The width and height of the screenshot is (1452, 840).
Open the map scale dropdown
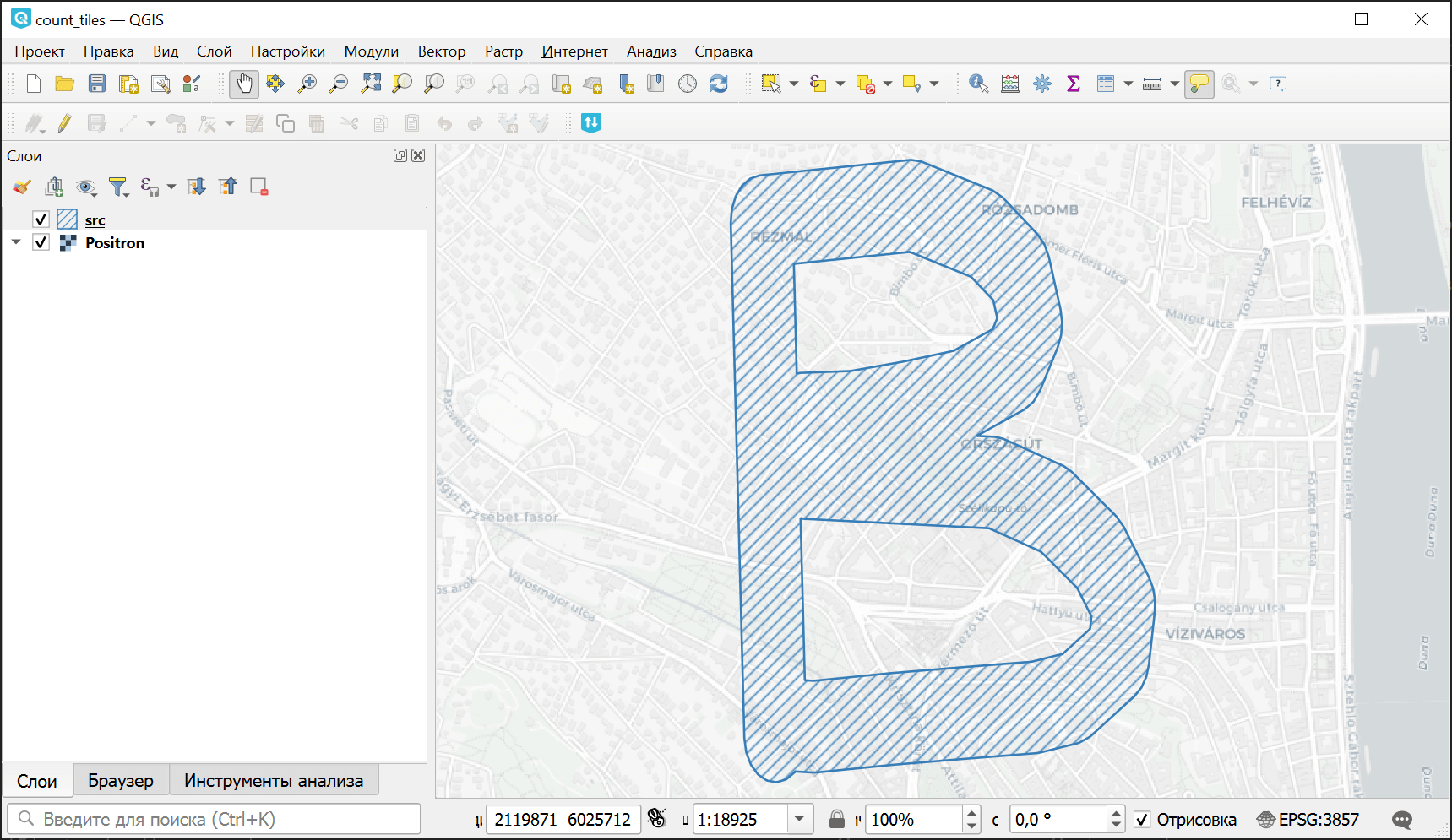pos(798,820)
